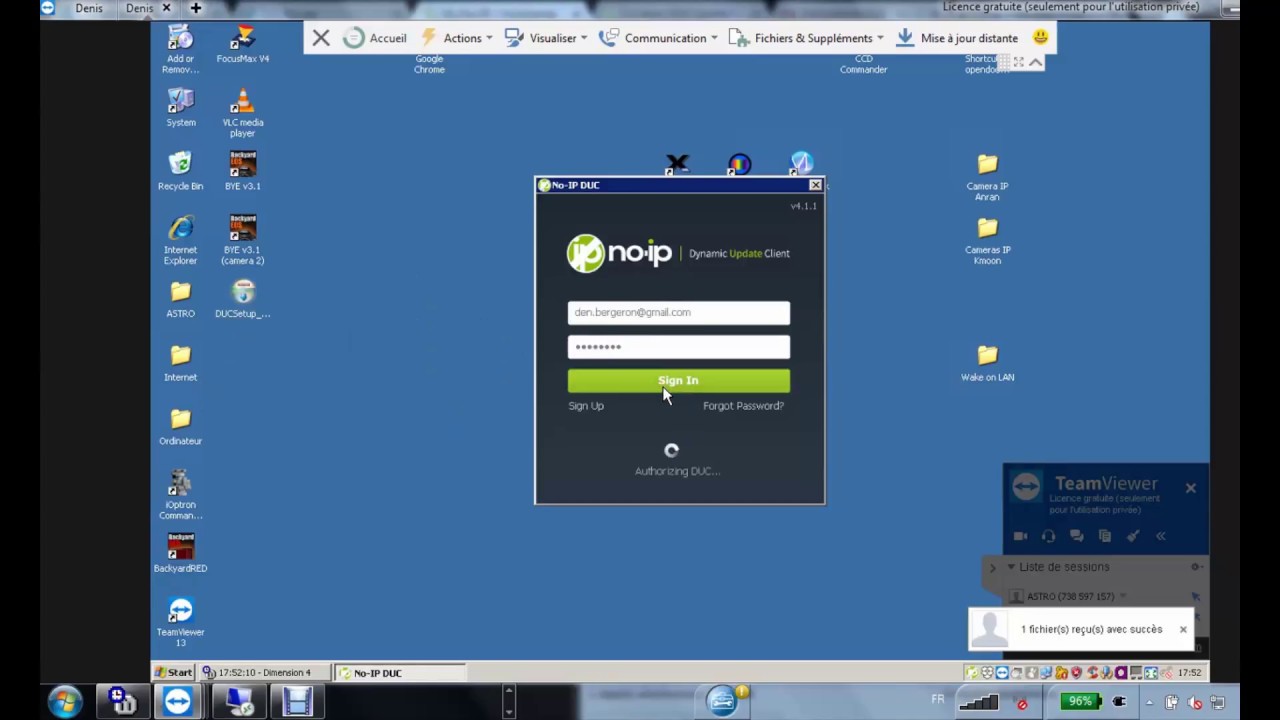
Task: Click the video camera icon in TeamViewer panel
Action: click(1020, 536)
